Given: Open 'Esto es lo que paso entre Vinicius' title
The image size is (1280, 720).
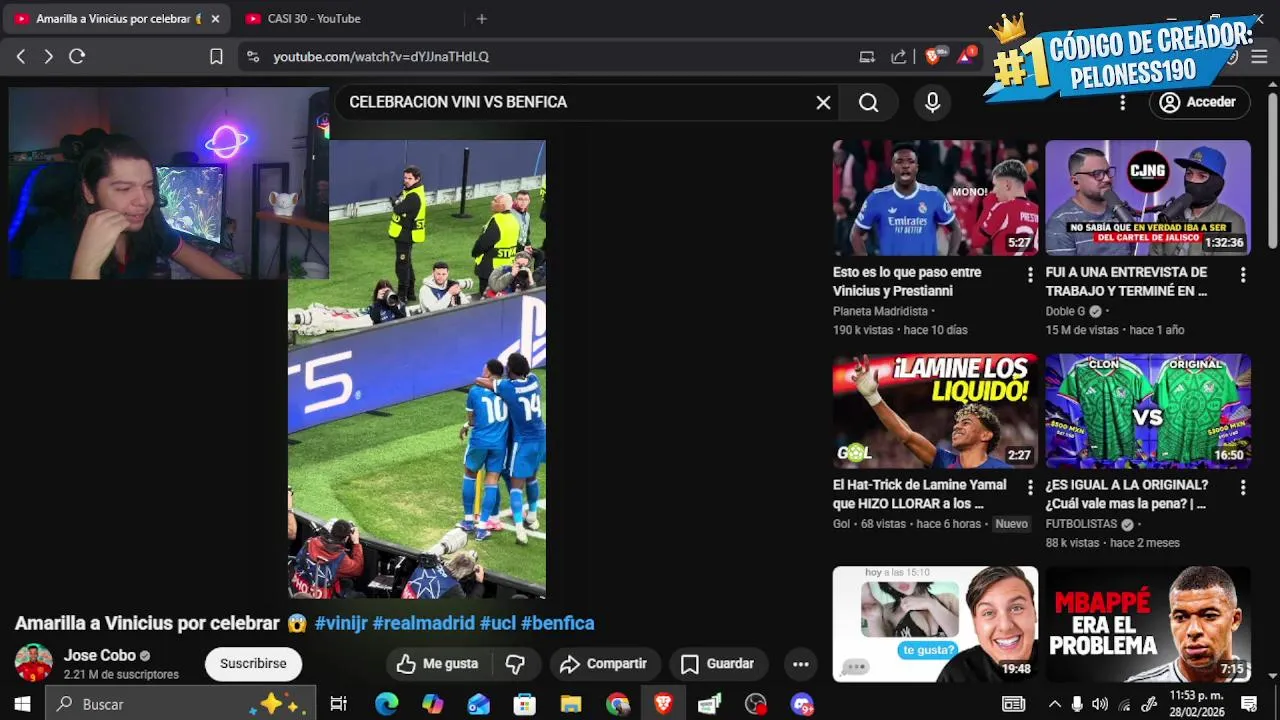Looking at the screenshot, I should click(907, 281).
